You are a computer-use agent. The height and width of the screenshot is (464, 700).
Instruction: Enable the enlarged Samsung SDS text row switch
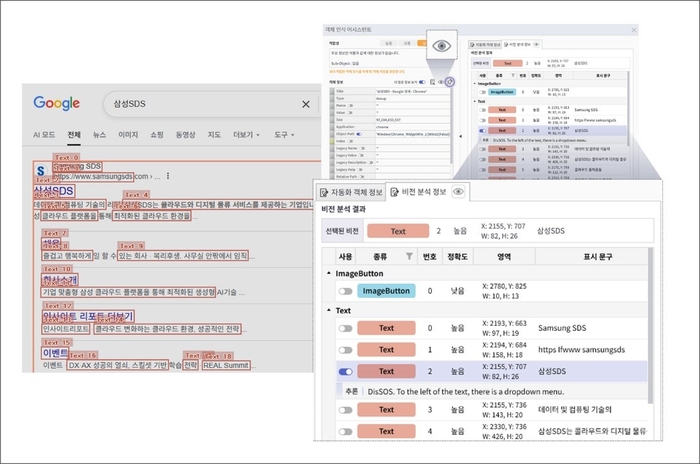(x=345, y=328)
